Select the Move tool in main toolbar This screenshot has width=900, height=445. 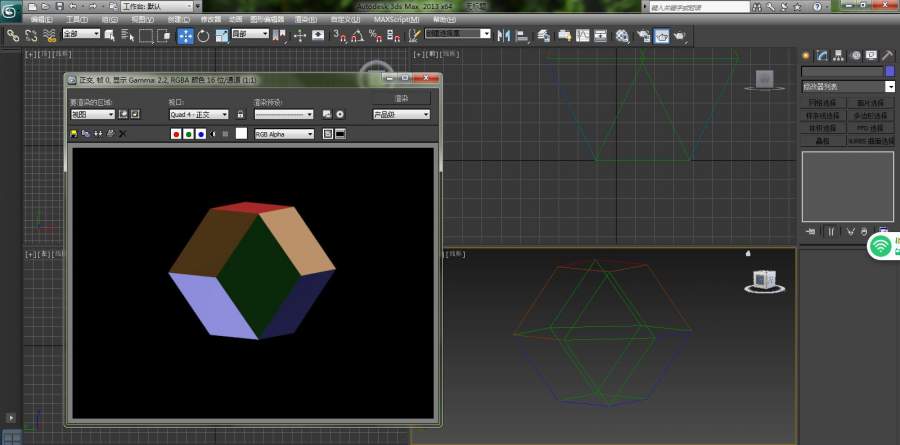pos(186,35)
